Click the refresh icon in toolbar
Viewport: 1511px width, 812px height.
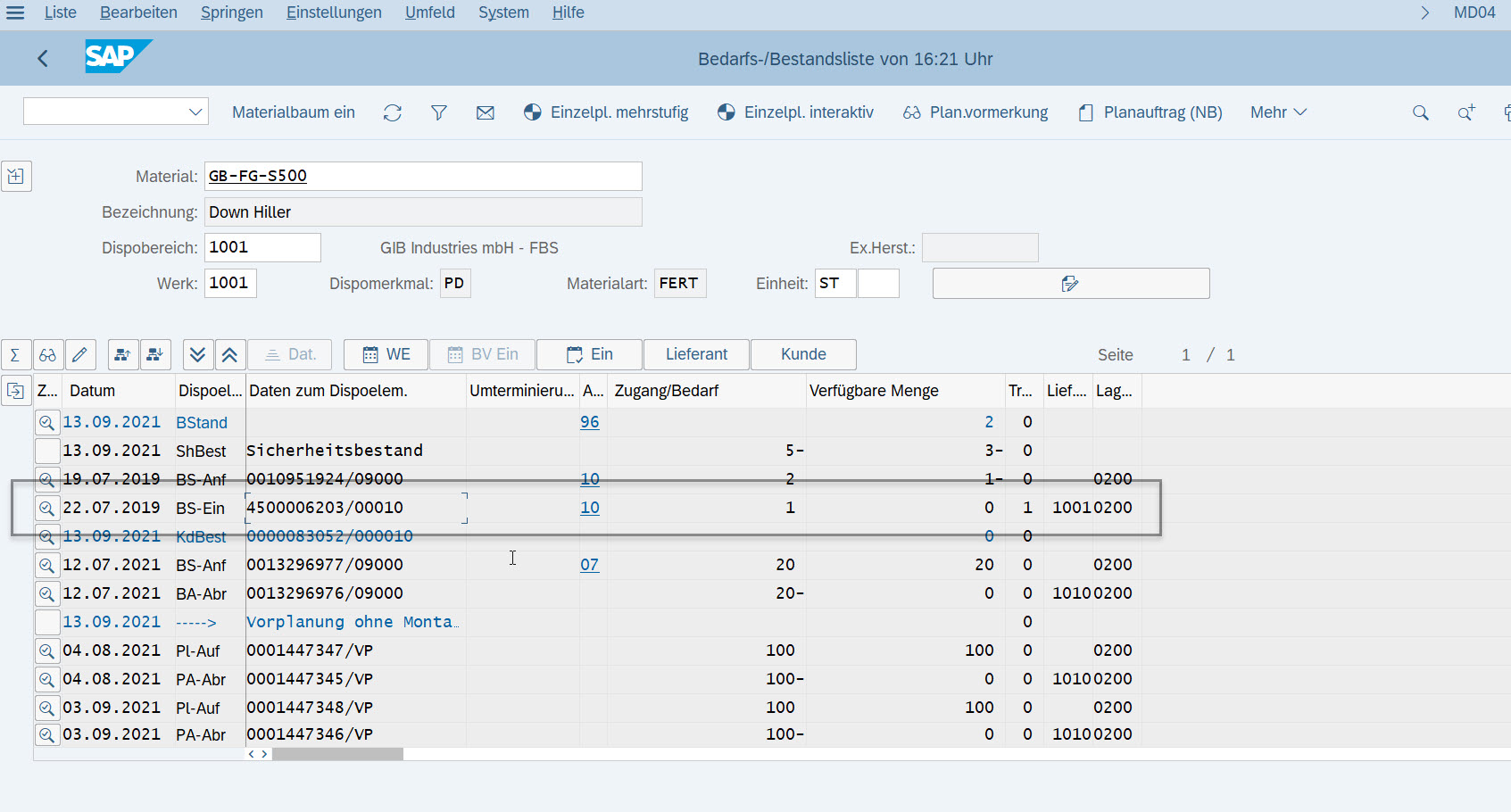pyautogui.click(x=393, y=112)
